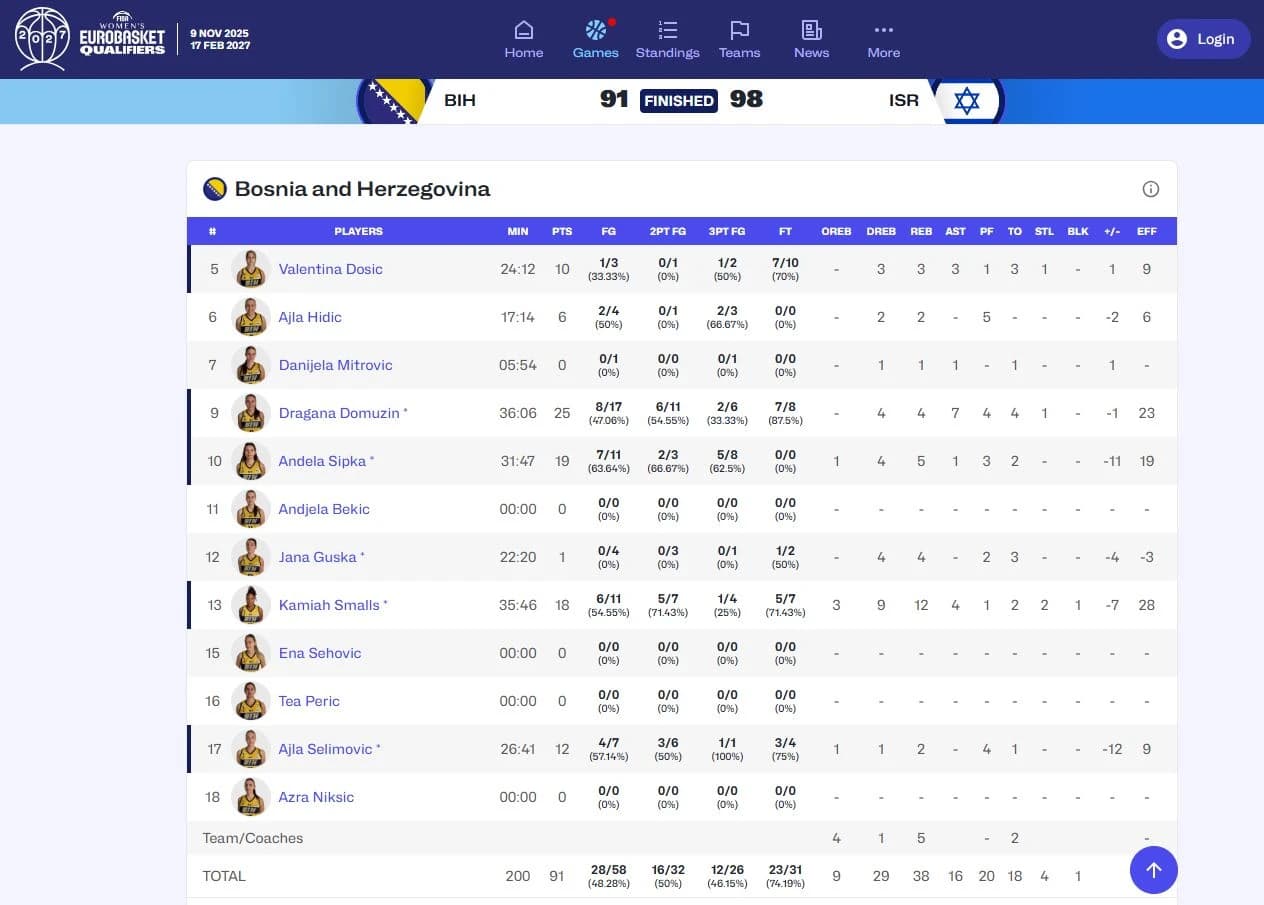Open the Teams page
Image resolution: width=1264 pixels, height=905 pixels.
[739, 40]
